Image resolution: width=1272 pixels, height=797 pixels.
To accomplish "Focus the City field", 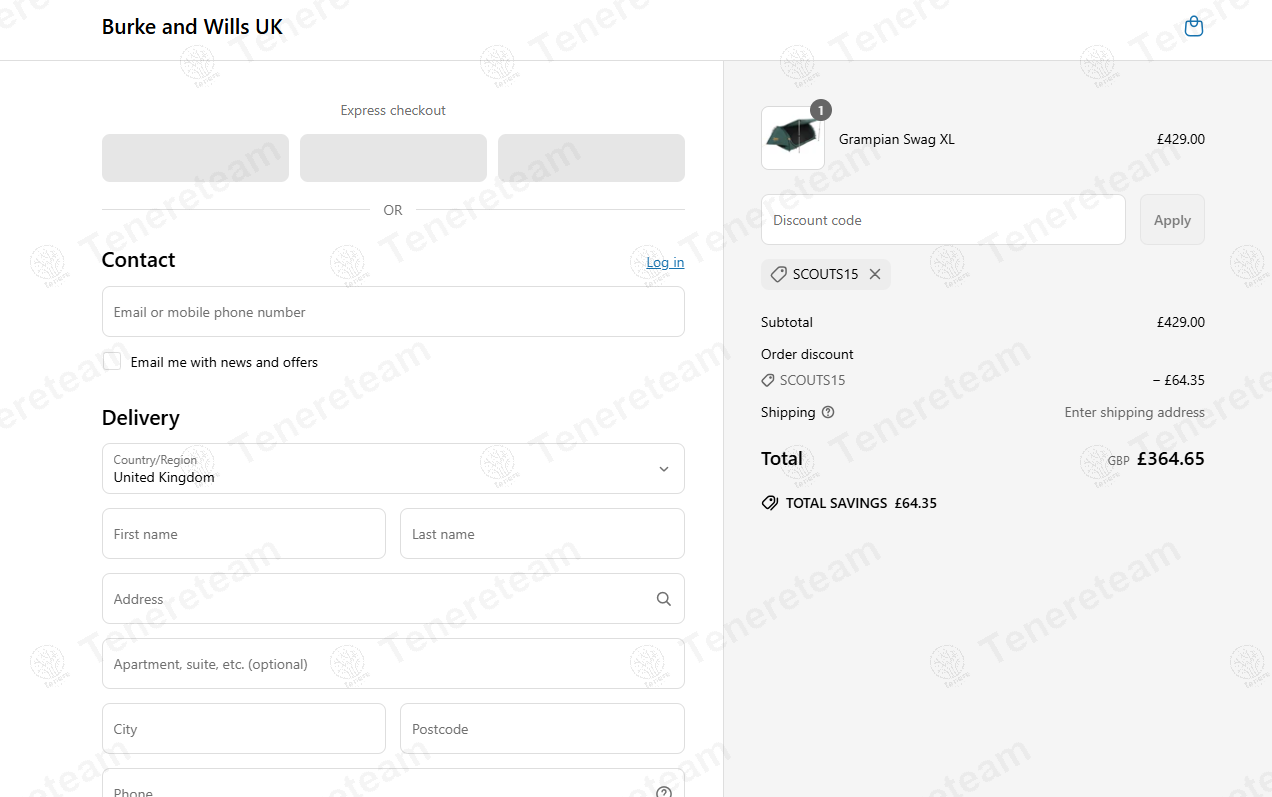I will pyautogui.click(x=244, y=729).
